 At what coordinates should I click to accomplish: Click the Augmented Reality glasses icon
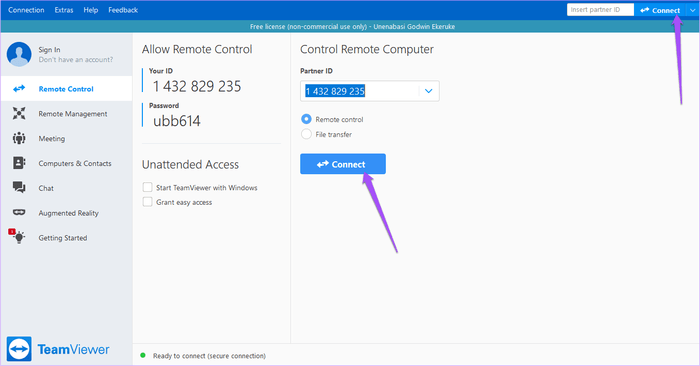[x=19, y=212]
